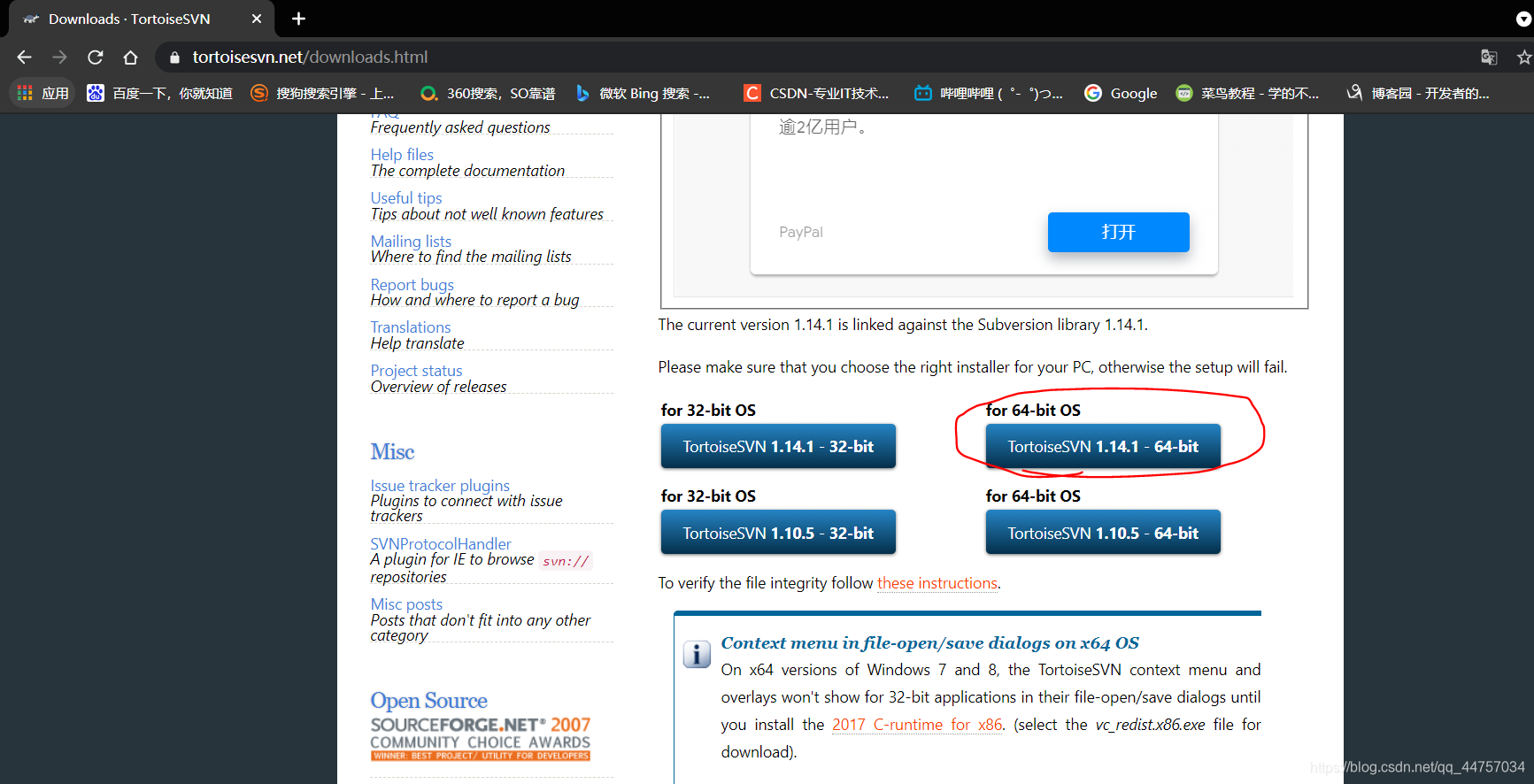Open the 搜狗搜索引擎 bookmark
This screenshot has width=1534, height=784.
[x=322, y=93]
